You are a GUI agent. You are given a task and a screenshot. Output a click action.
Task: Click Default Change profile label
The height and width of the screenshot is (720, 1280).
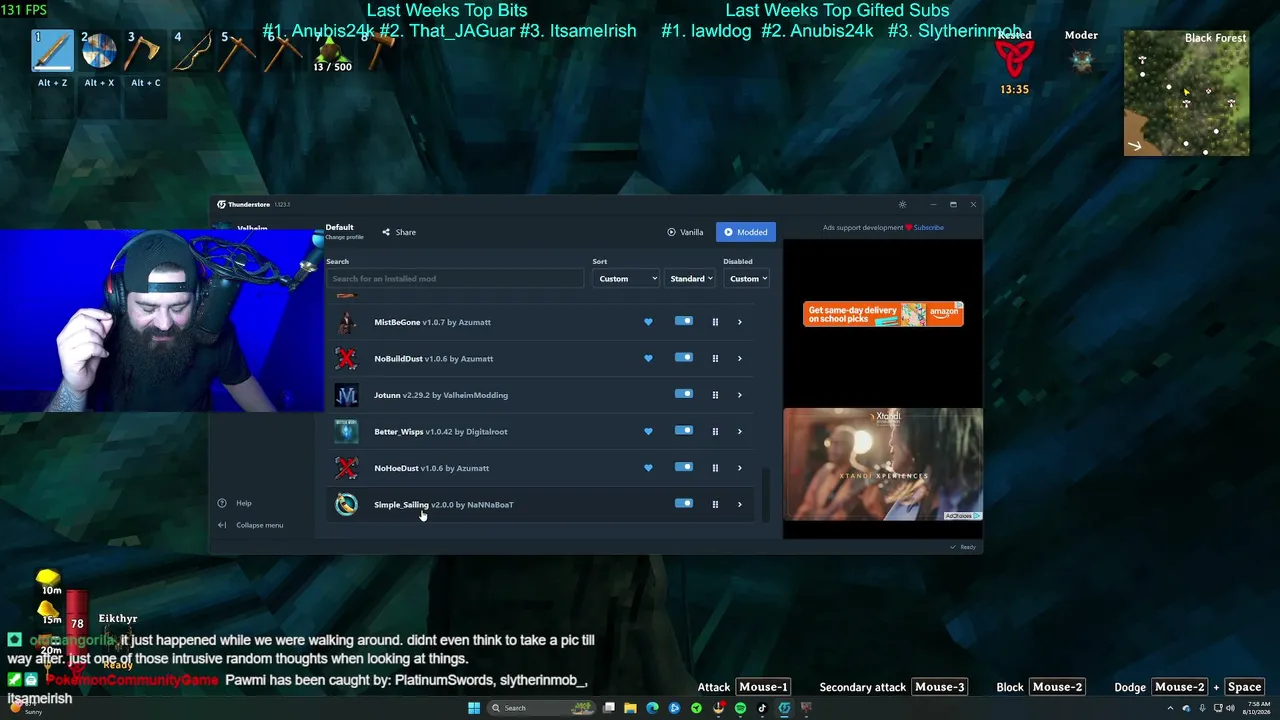coord(343,231)
